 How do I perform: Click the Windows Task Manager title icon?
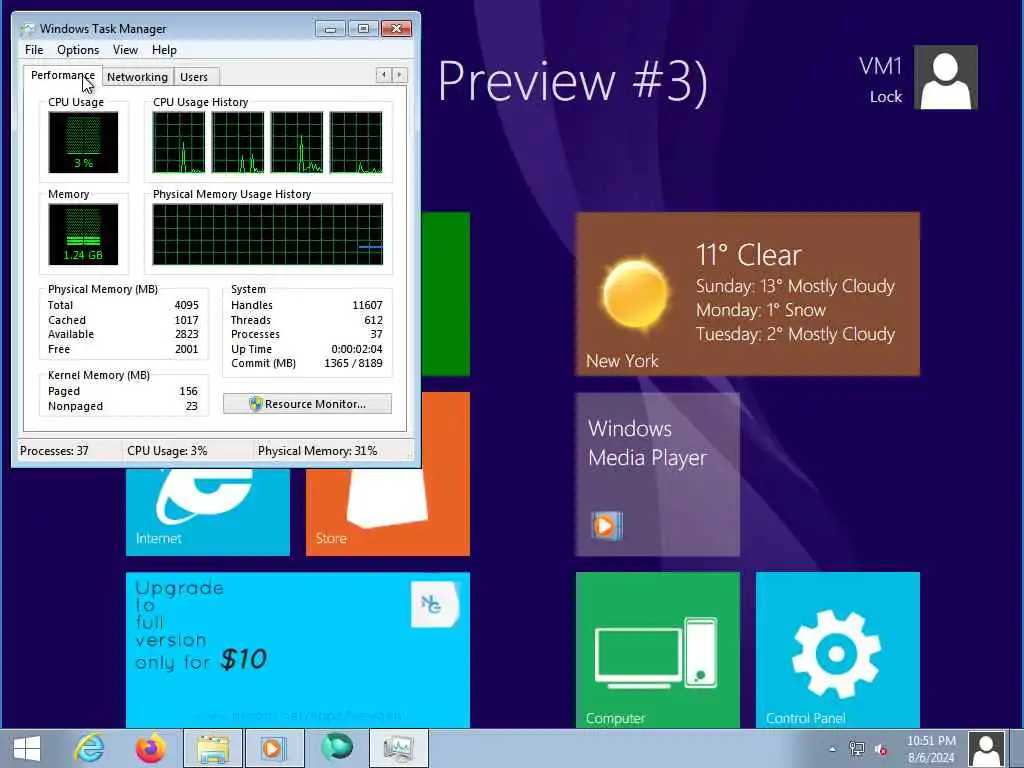click(x=27, y=29)
